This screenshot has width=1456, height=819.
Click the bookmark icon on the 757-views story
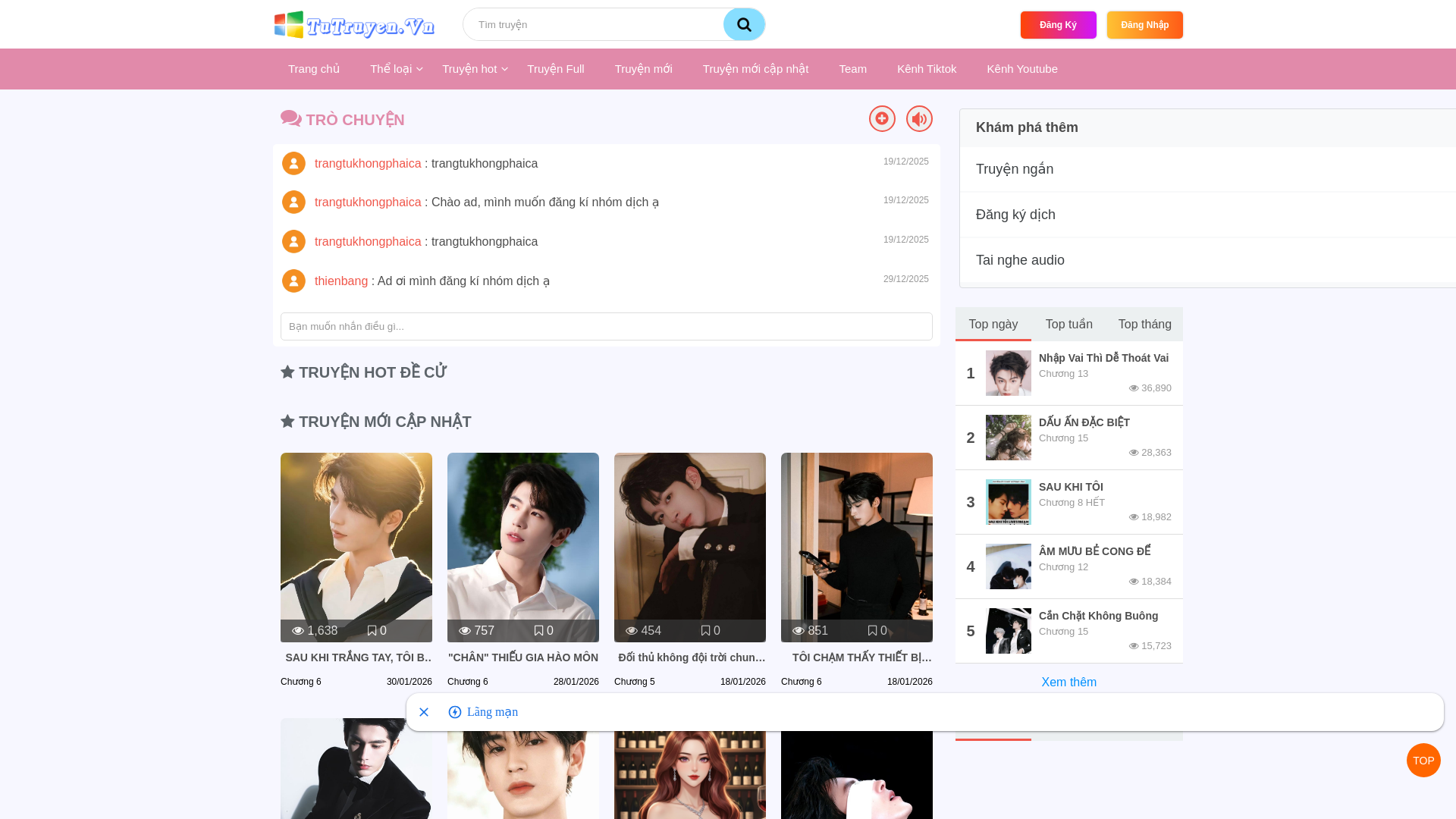click(538, 631)
